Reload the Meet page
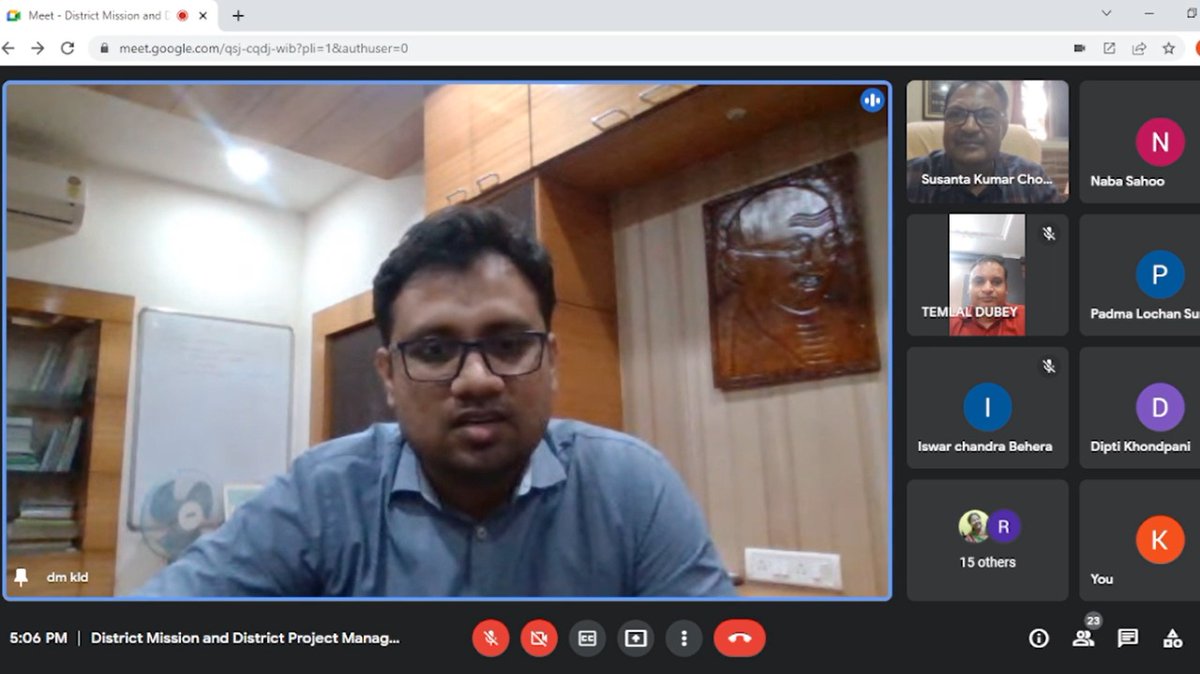The width and height of the screenshot is (1200, 674). 68,48
